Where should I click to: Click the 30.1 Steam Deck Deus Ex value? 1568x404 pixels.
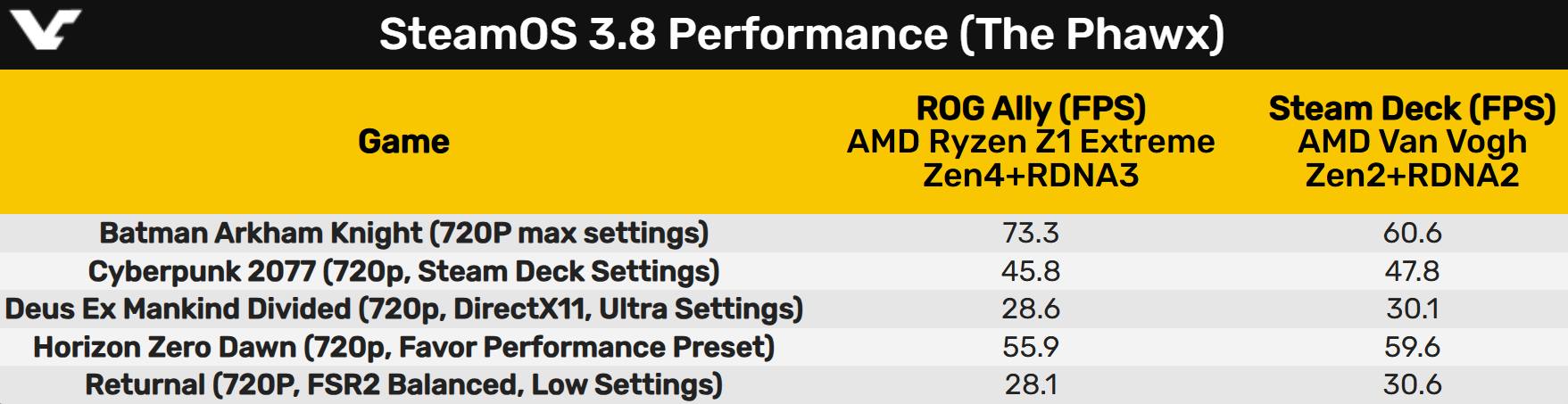click(1412, 309)
